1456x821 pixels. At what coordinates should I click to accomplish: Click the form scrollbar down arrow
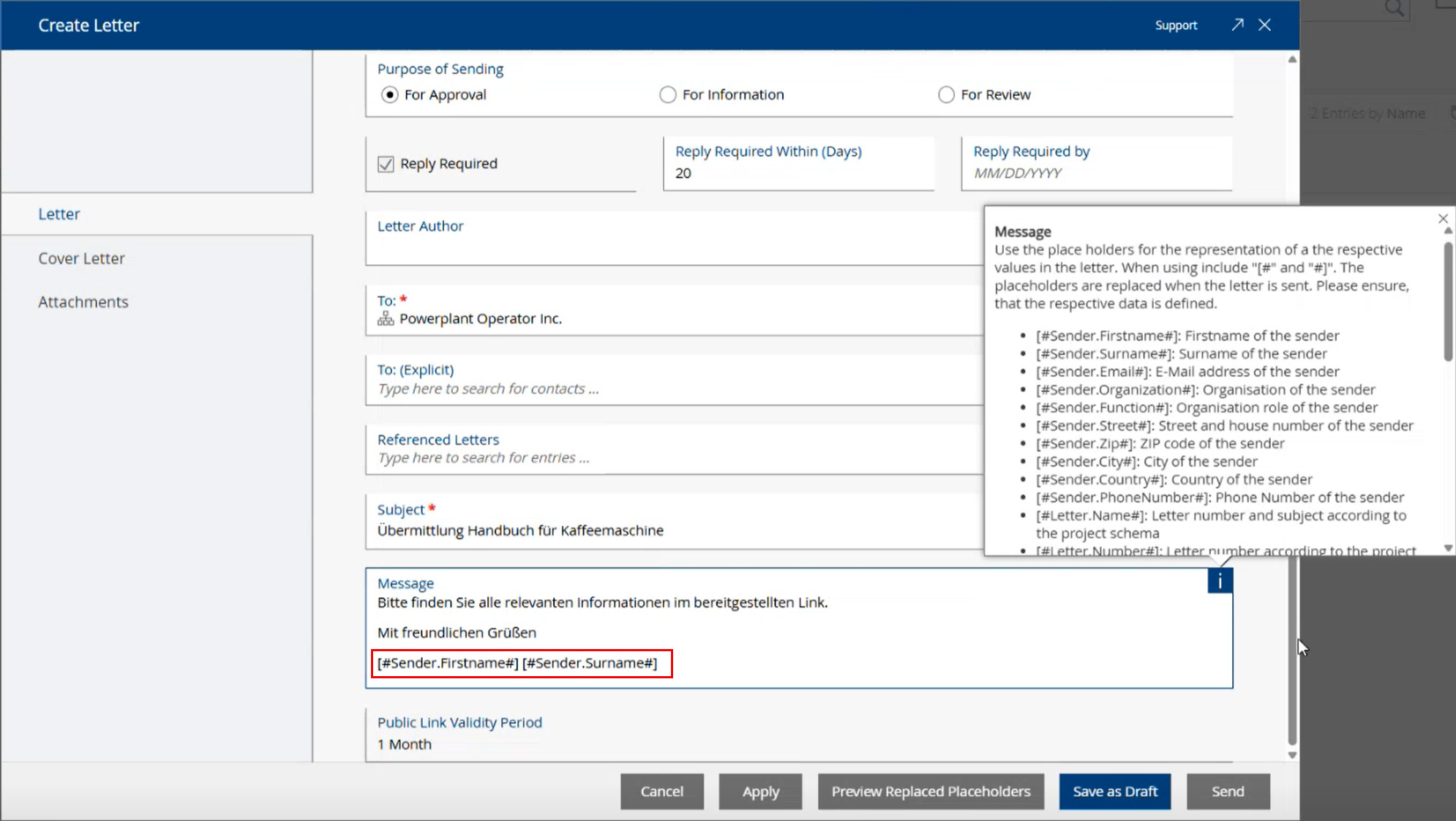coord(1292,755)
